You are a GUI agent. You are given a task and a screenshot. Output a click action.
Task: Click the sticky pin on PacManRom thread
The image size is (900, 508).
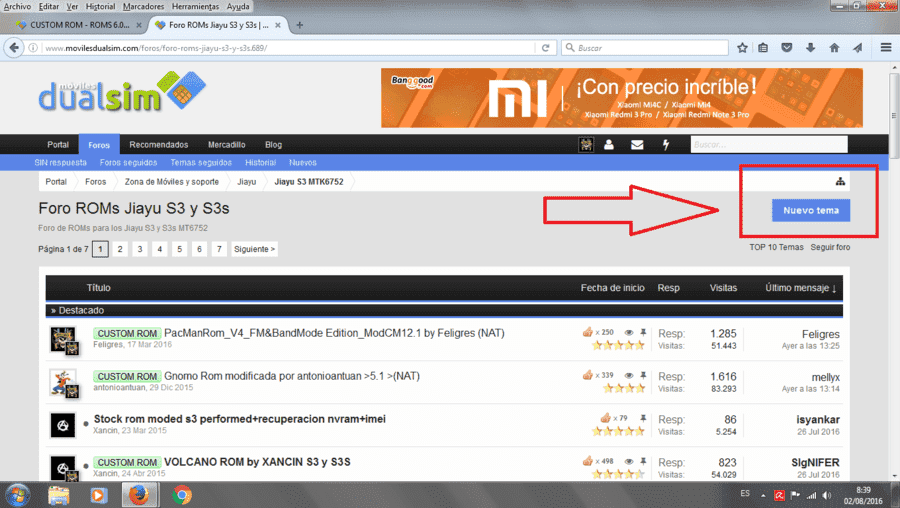[643, 332]
